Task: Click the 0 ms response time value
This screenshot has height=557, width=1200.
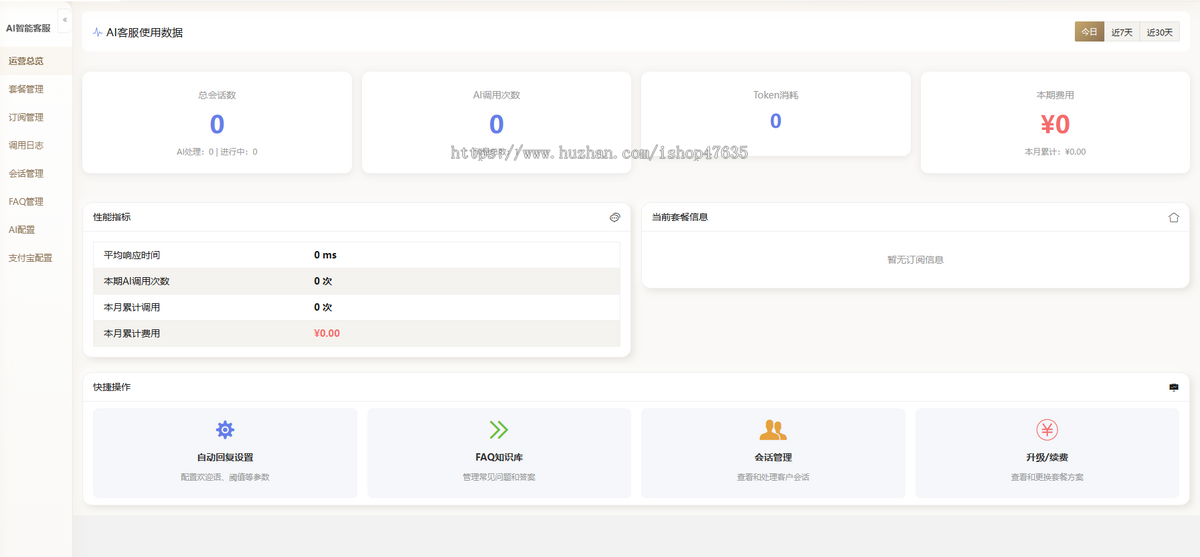Action: (325, 255)
